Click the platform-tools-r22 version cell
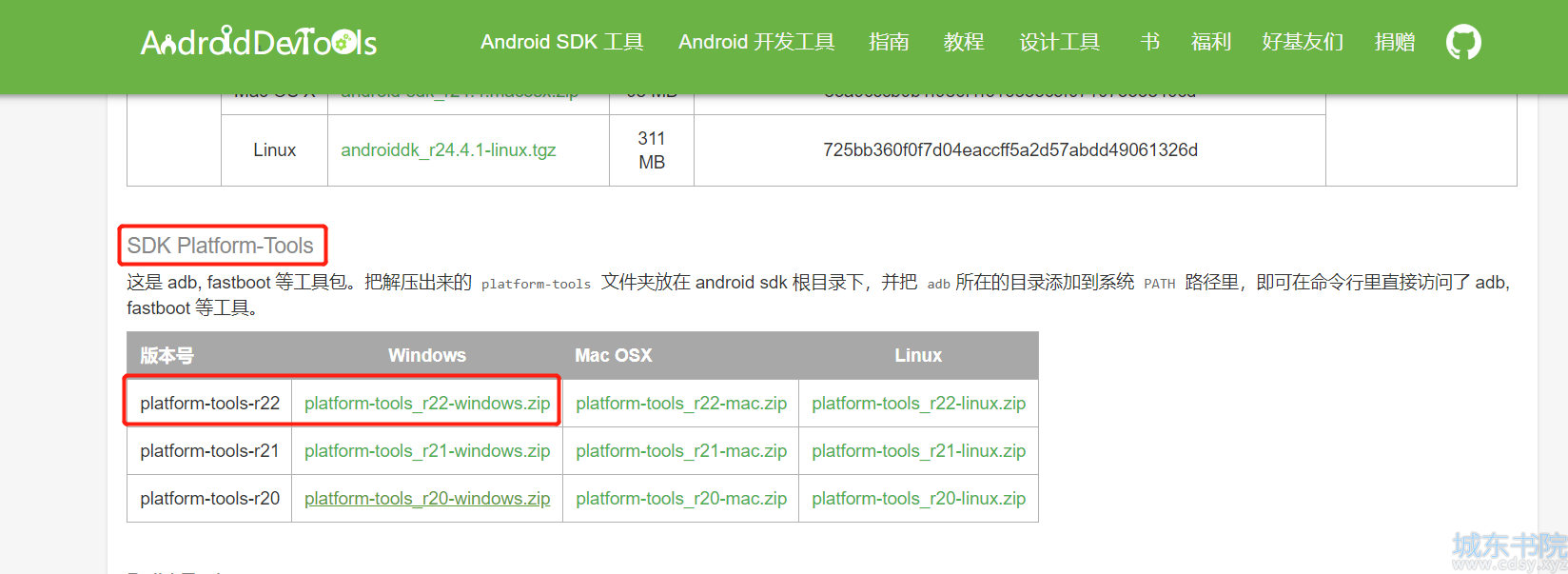1568x574 pixels. click(x=209, y=404)
